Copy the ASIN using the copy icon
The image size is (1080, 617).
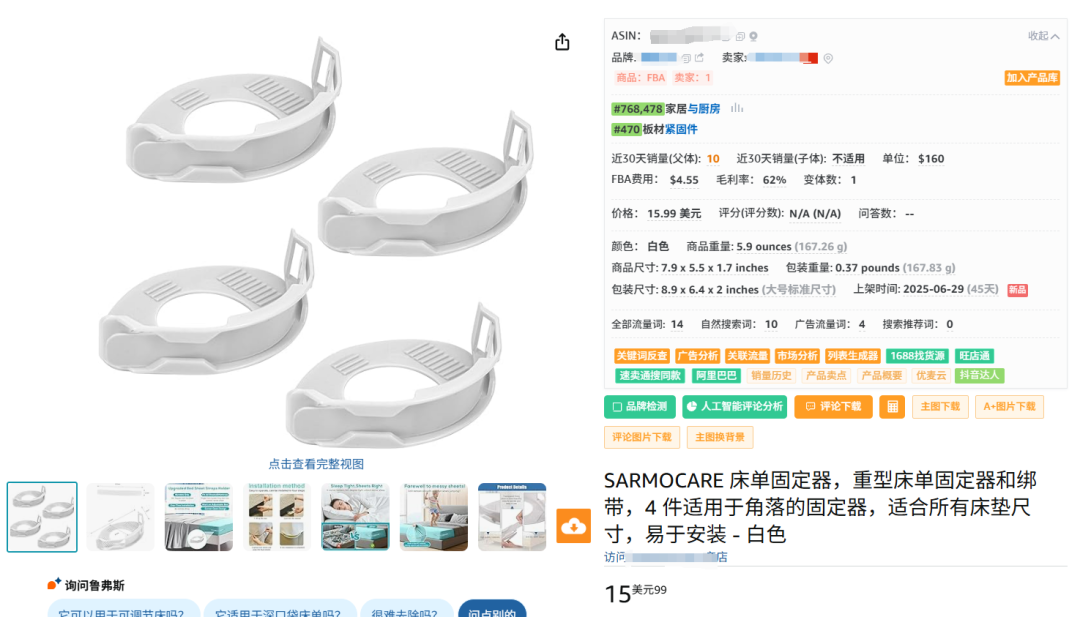click(x=740, y=36)
